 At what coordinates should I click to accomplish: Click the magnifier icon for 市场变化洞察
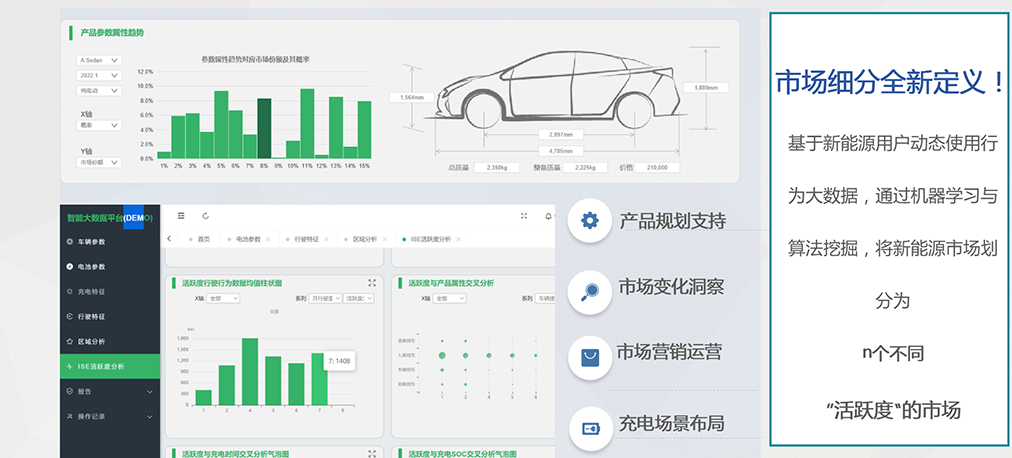pyautogui.click(x=590, y=291)
